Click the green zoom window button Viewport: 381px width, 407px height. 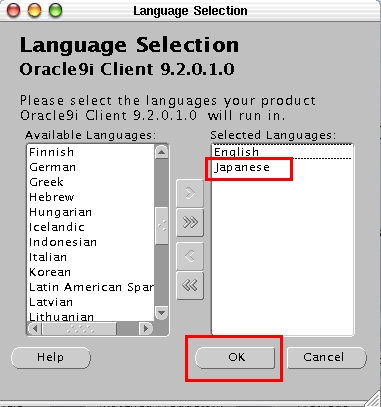click(55, 10)
